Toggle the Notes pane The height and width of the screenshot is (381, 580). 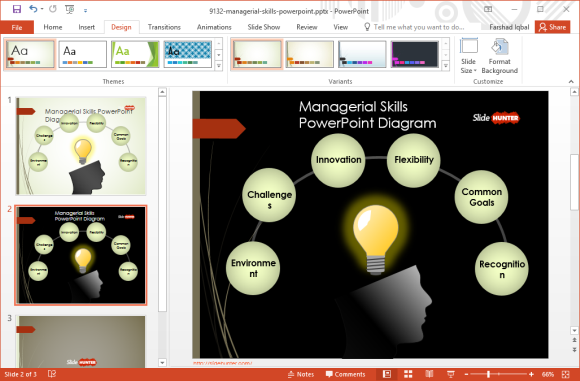pos(301,374)
